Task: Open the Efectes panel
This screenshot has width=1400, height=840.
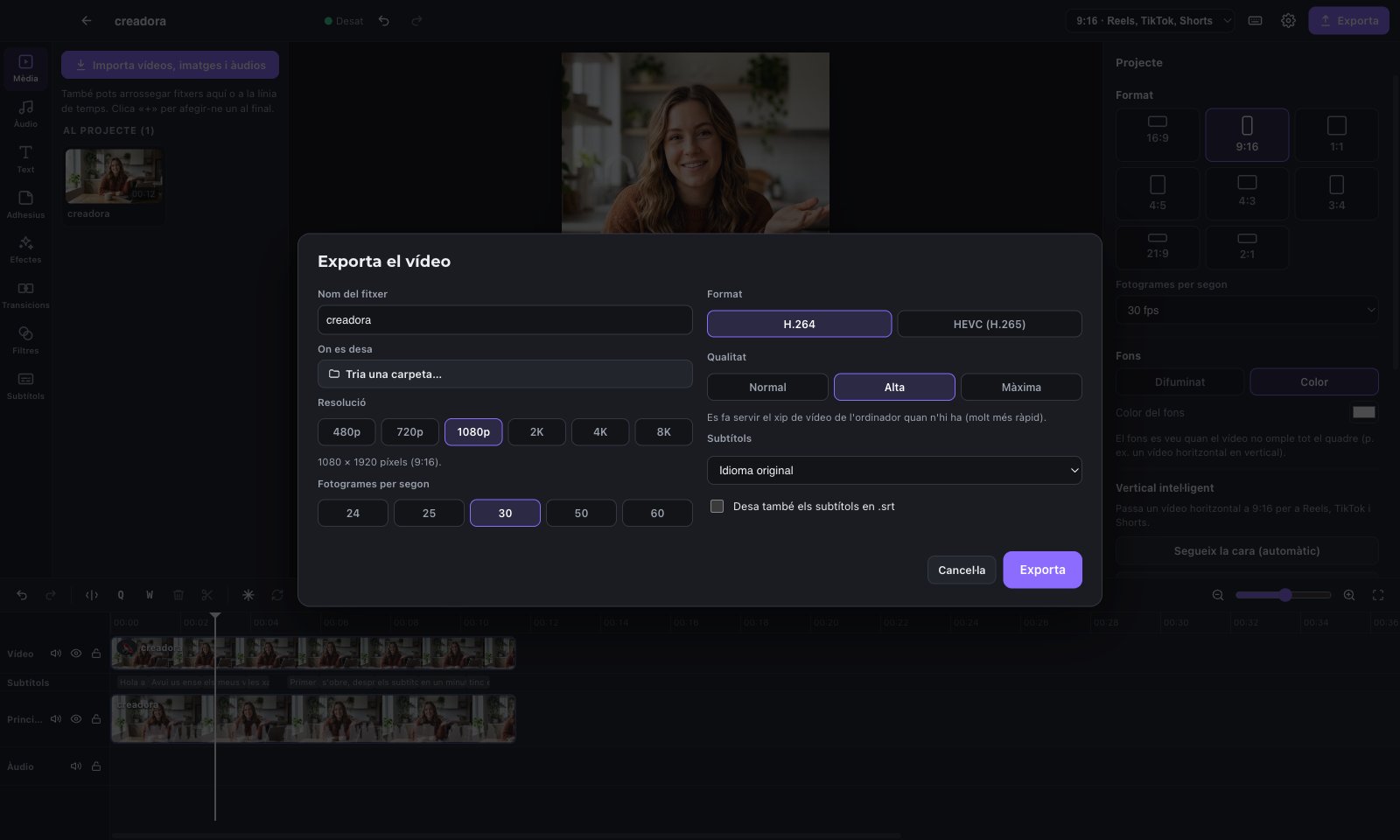Action: coord(25,248)
